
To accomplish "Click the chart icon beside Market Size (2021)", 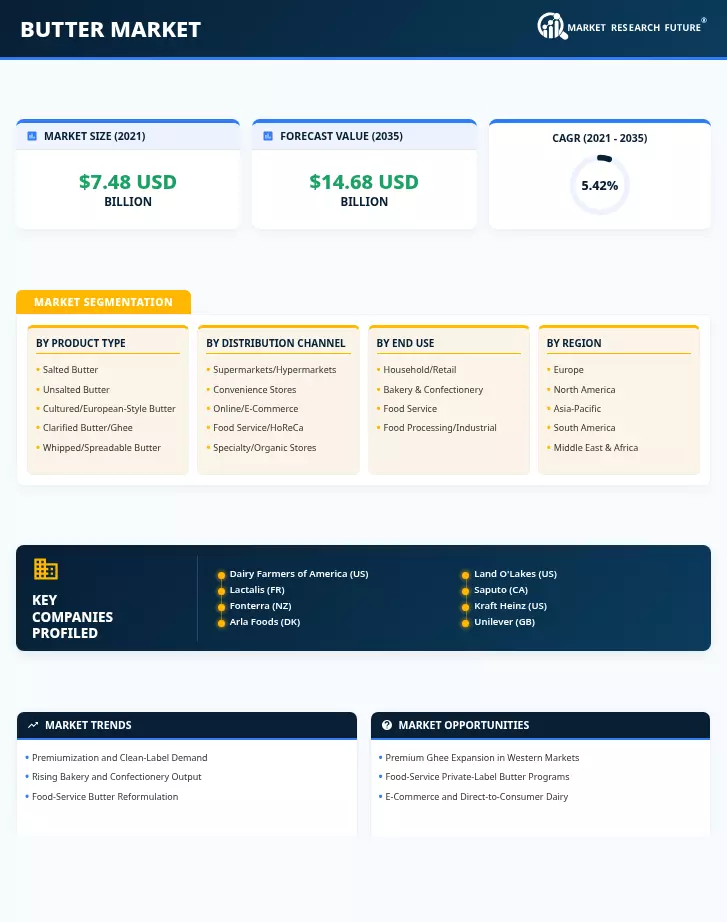I will point(32,136).
